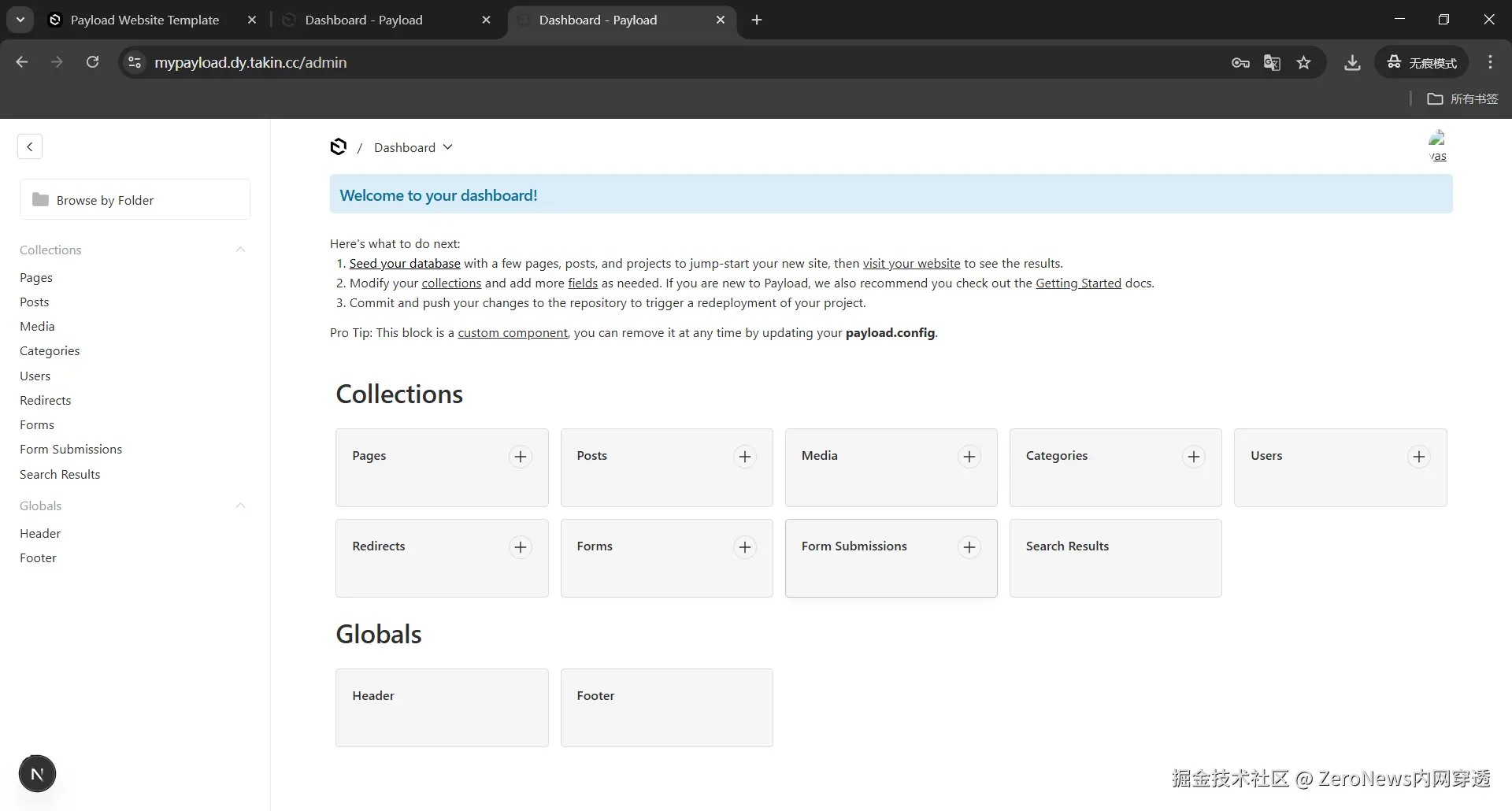Click the Seed your database link
Image resolution: width=1512 pixels, height=811 pixels.
tap(405, 264)
